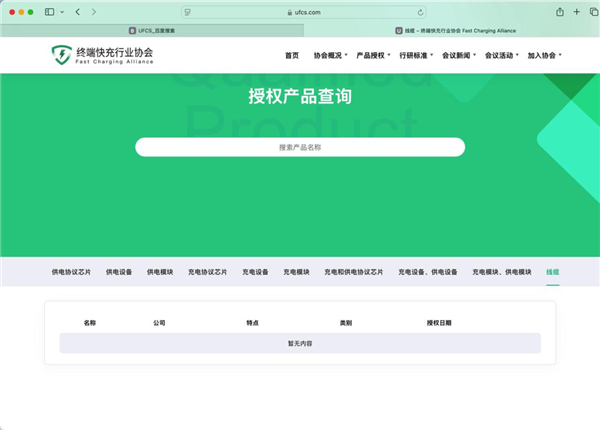Click the new tab plus icon
The image size is (600, 430).
[x=577, y=11]
